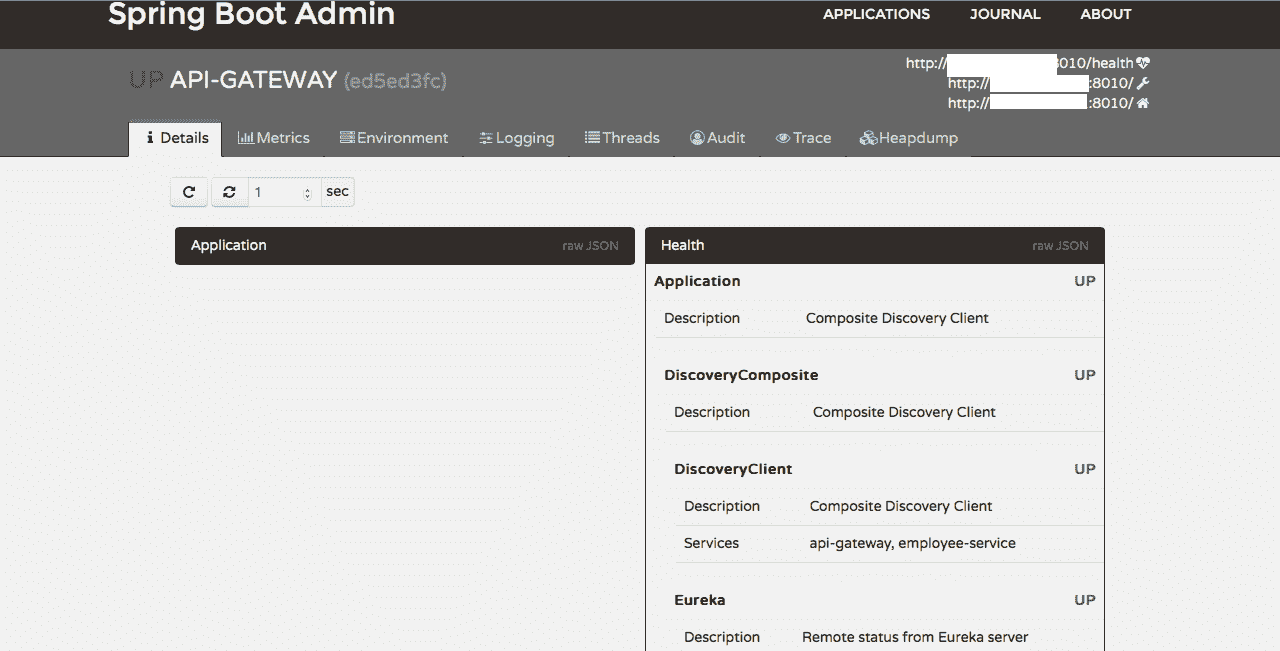Screen dimensions: 1280x651
Task: Open the Threads tab
Action: click(x=622, y=138)
